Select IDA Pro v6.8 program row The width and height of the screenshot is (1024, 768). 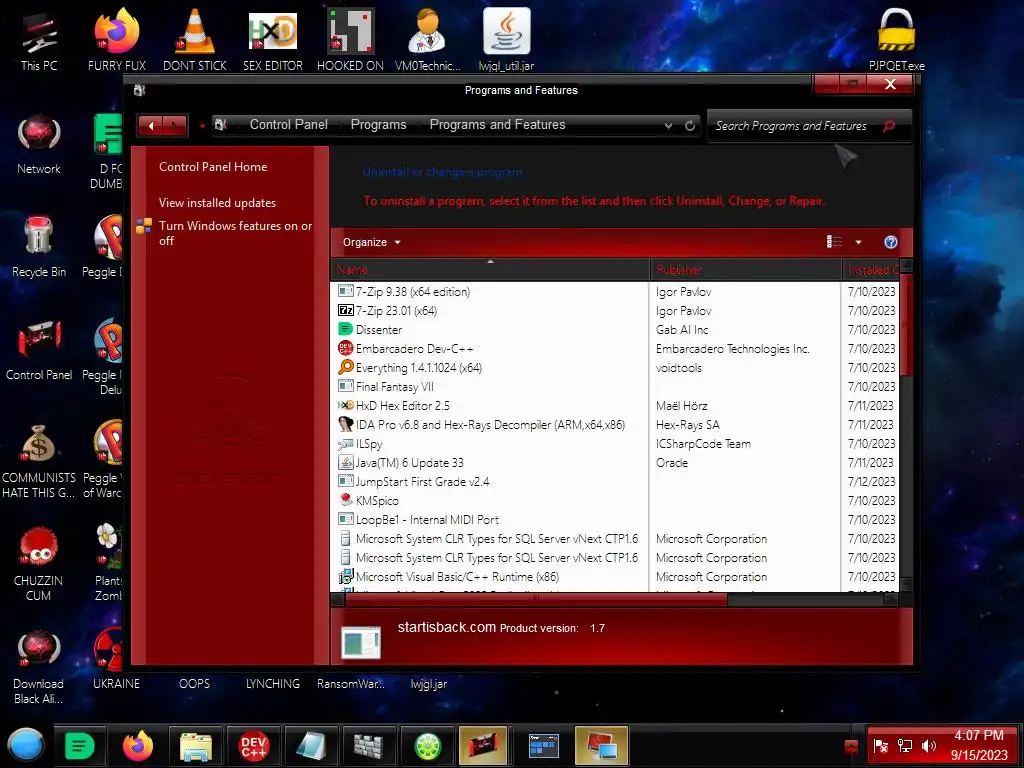pos(615,424)
